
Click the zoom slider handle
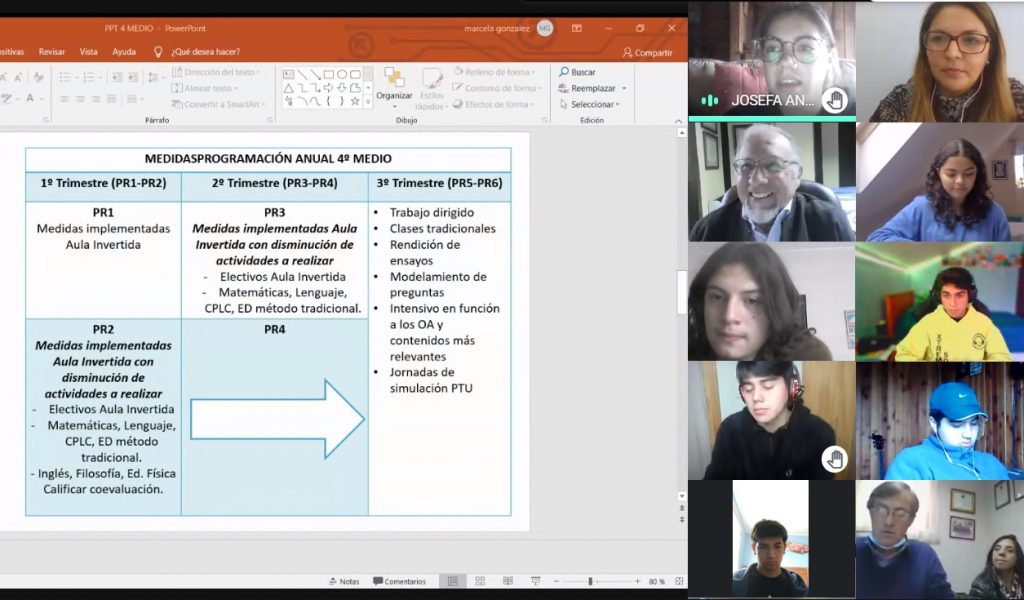590,581
